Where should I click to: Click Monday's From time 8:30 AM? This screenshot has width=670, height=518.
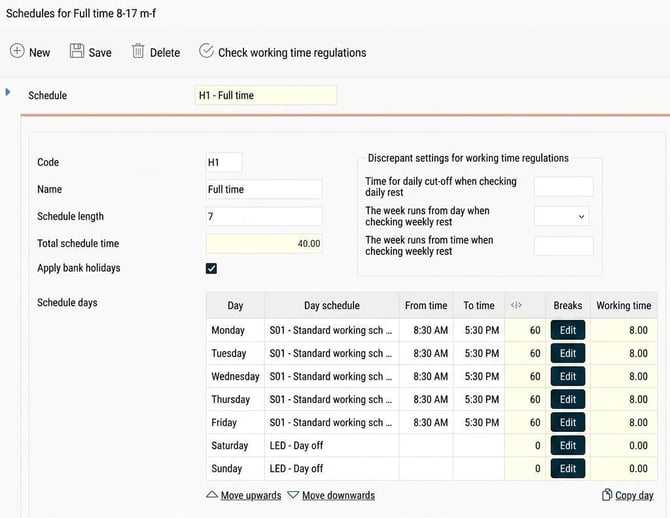point(426,330)
